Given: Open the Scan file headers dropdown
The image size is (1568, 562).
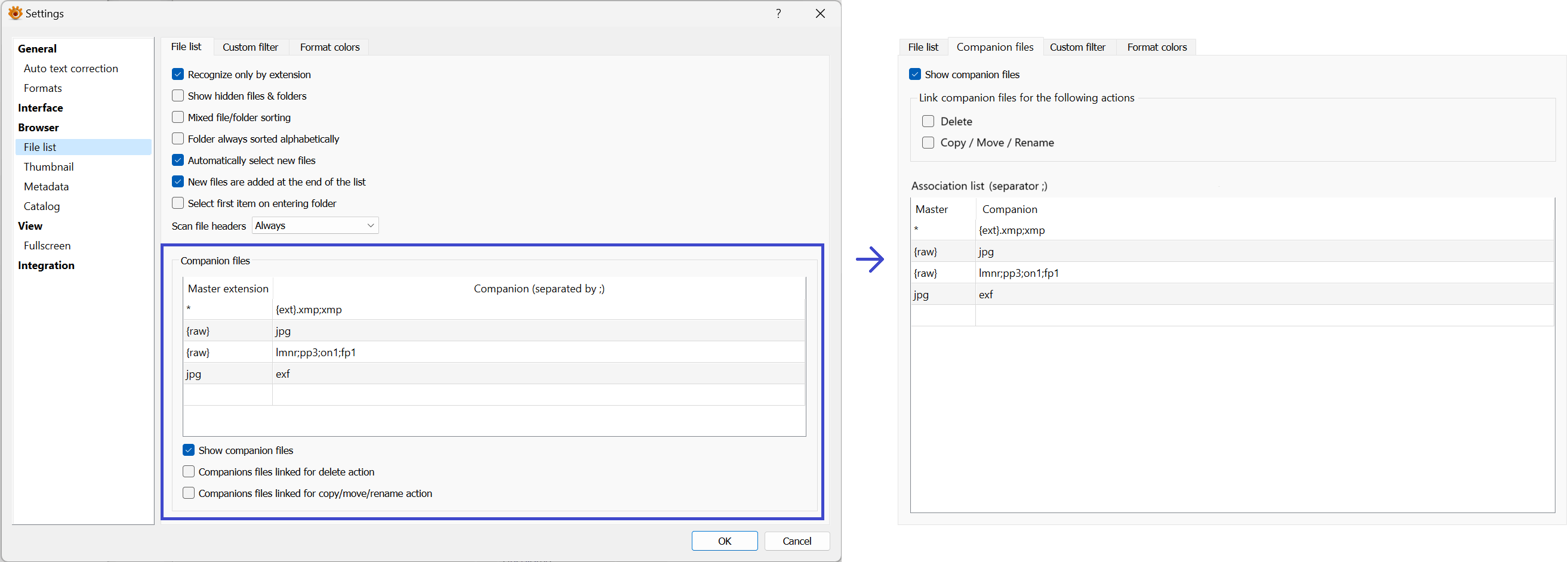Looking at the screenshot, I should (x=315, y=226).
